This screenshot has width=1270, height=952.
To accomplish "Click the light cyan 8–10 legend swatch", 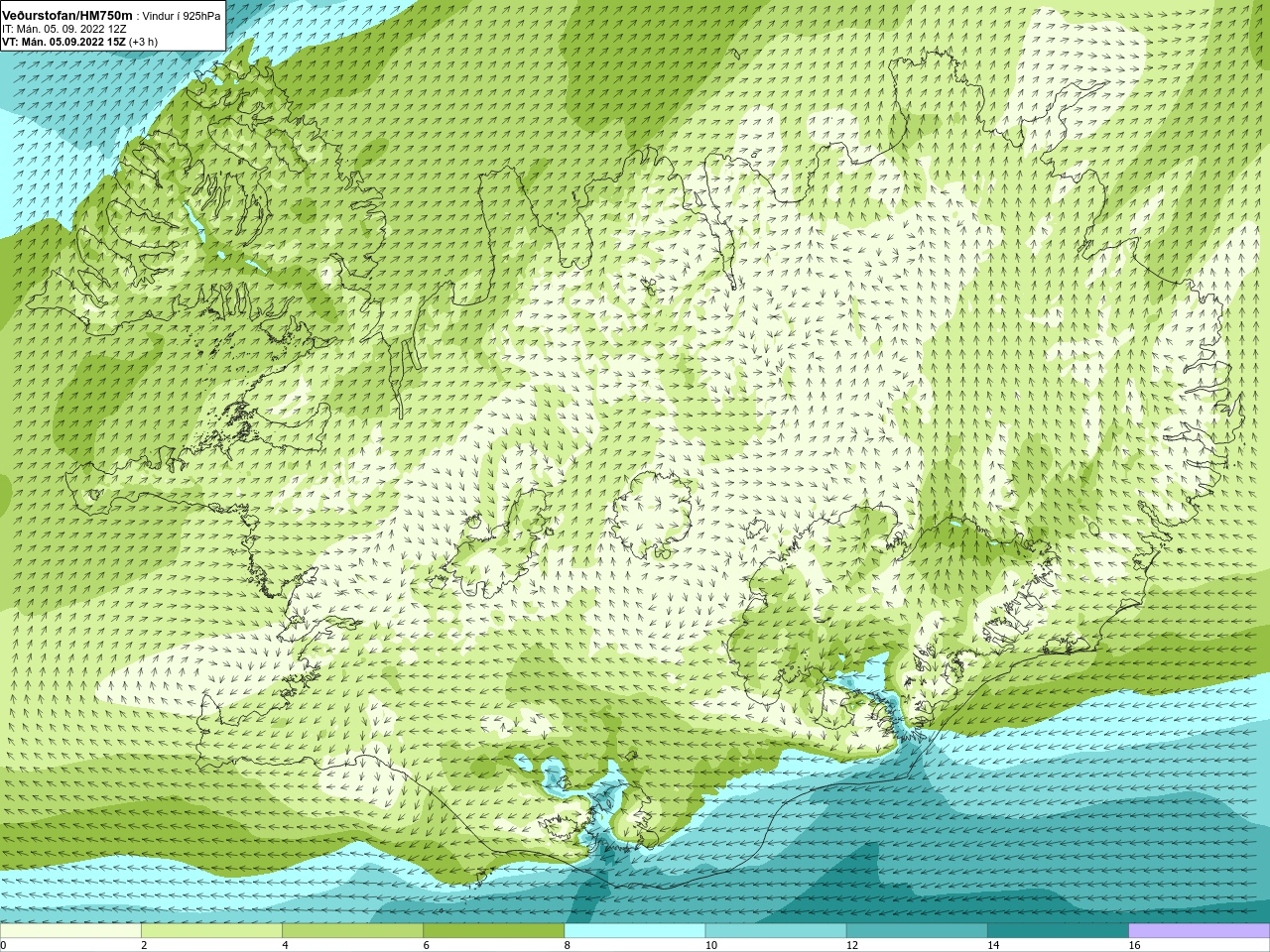I will (x=635, y=931).
